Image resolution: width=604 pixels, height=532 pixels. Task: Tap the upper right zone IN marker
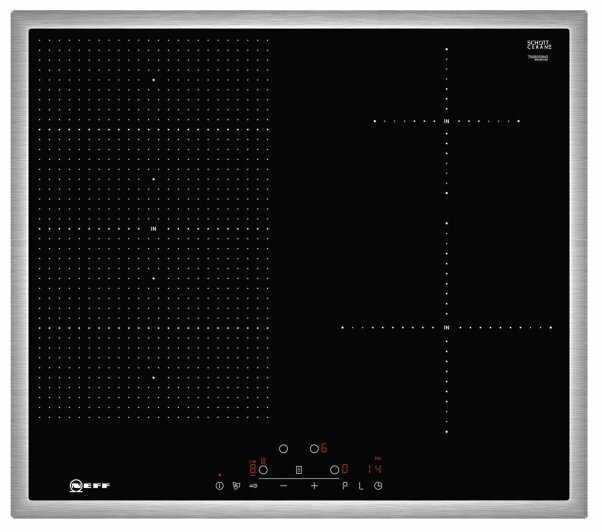447,121
